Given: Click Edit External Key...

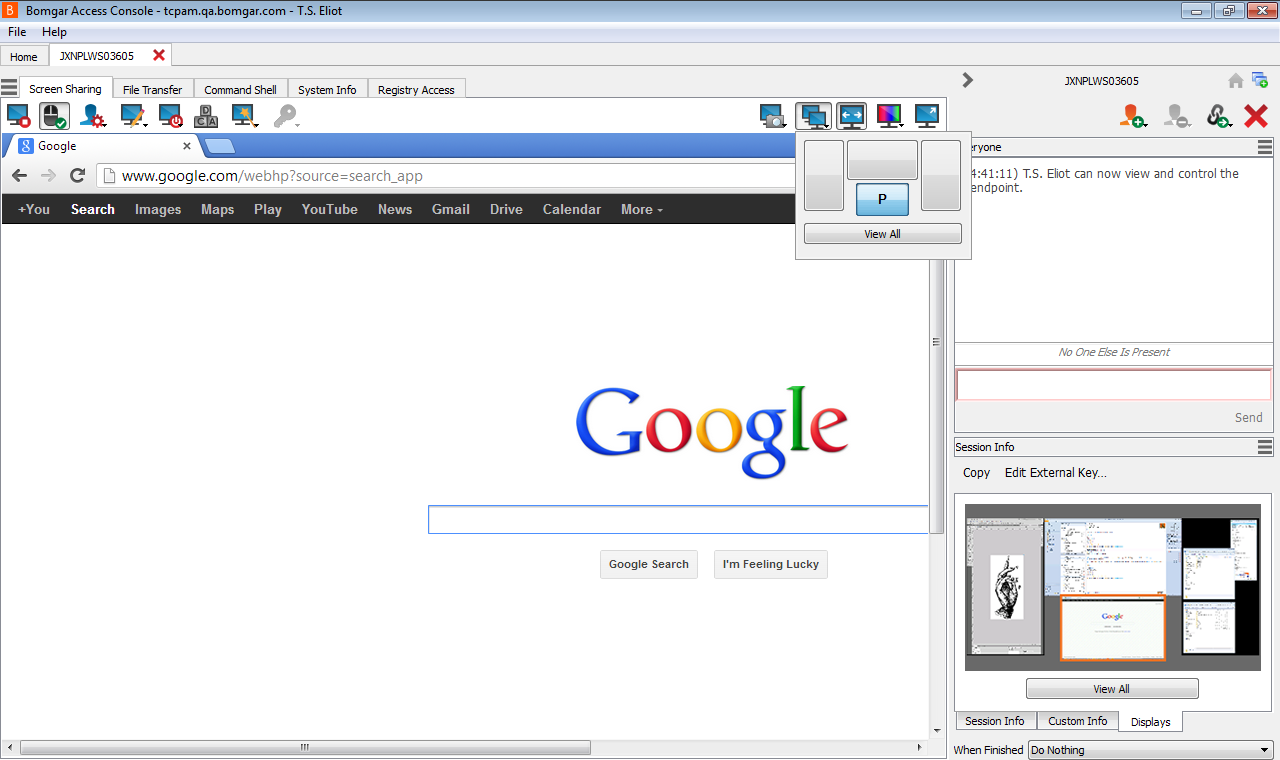Looking at the screenshot, I should tap(1056, 473).
